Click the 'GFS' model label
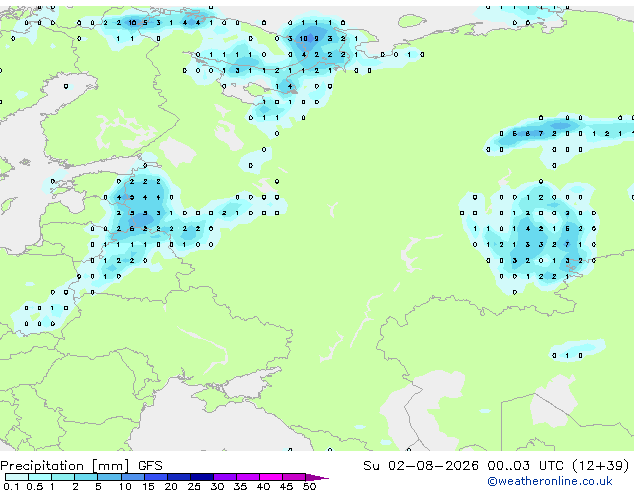634x490 pixels. [x=150, y=466]
